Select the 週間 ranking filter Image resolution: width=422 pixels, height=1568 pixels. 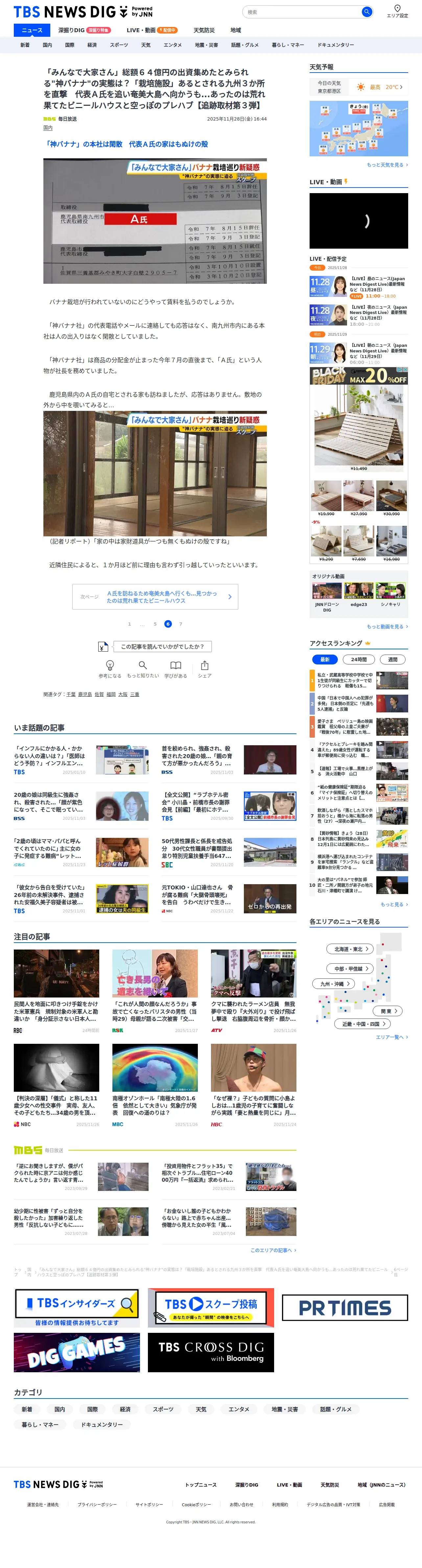(393, 659)
